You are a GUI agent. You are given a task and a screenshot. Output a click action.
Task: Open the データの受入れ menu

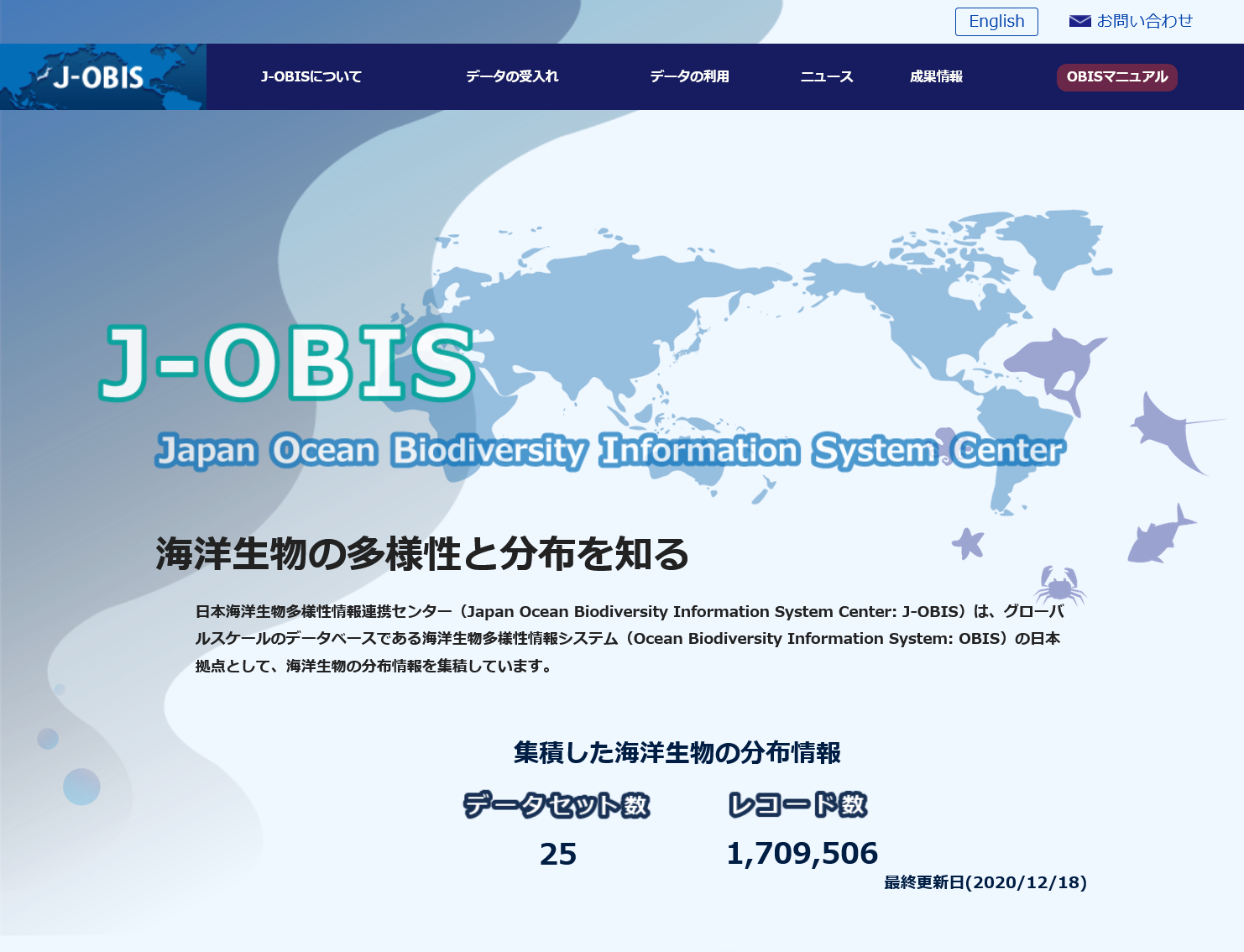(512, 76)
